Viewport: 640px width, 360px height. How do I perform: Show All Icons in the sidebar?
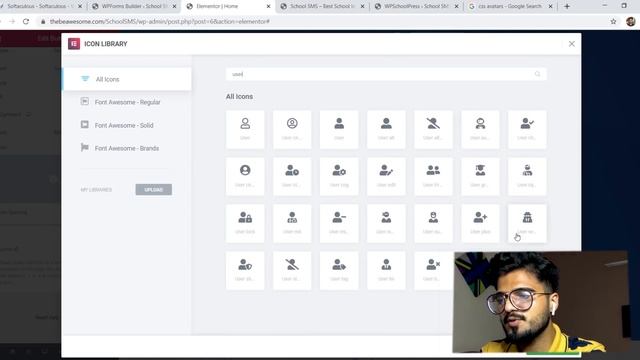pos(127,79)
